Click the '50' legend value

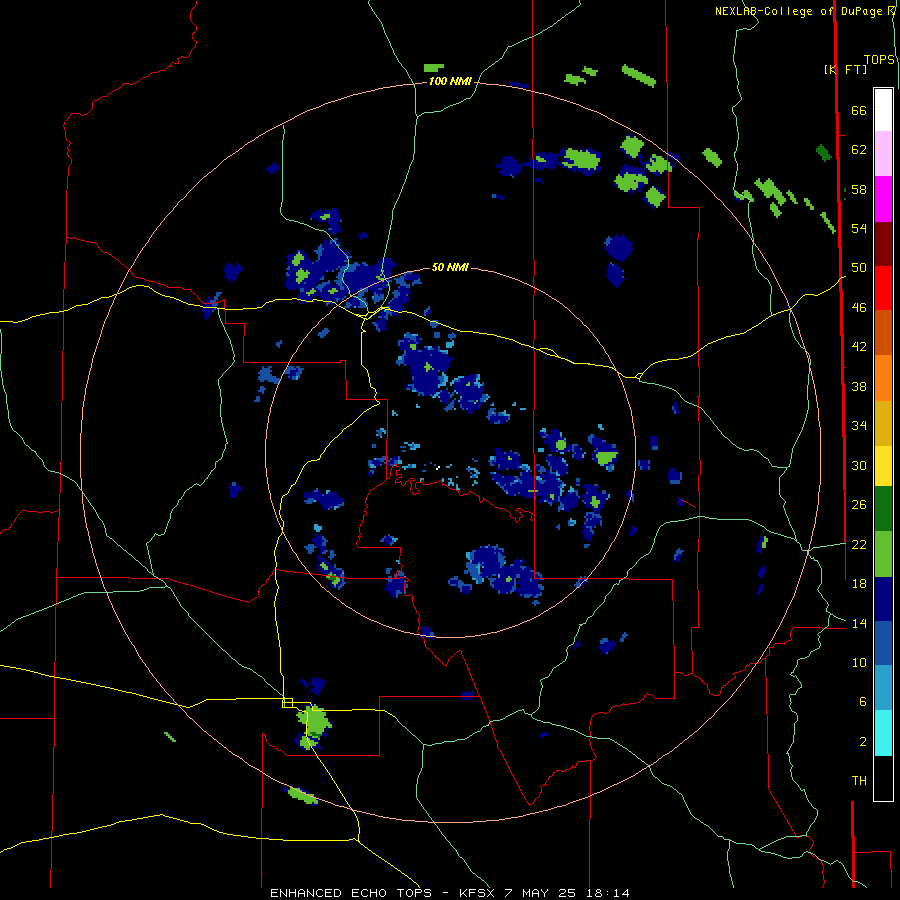tap(859, 268)
